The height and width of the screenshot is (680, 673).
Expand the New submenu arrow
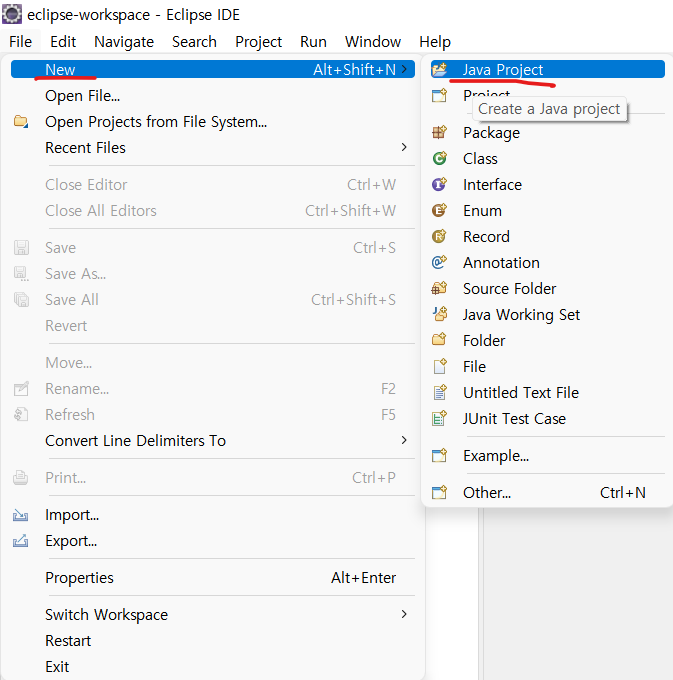(404, 69)
